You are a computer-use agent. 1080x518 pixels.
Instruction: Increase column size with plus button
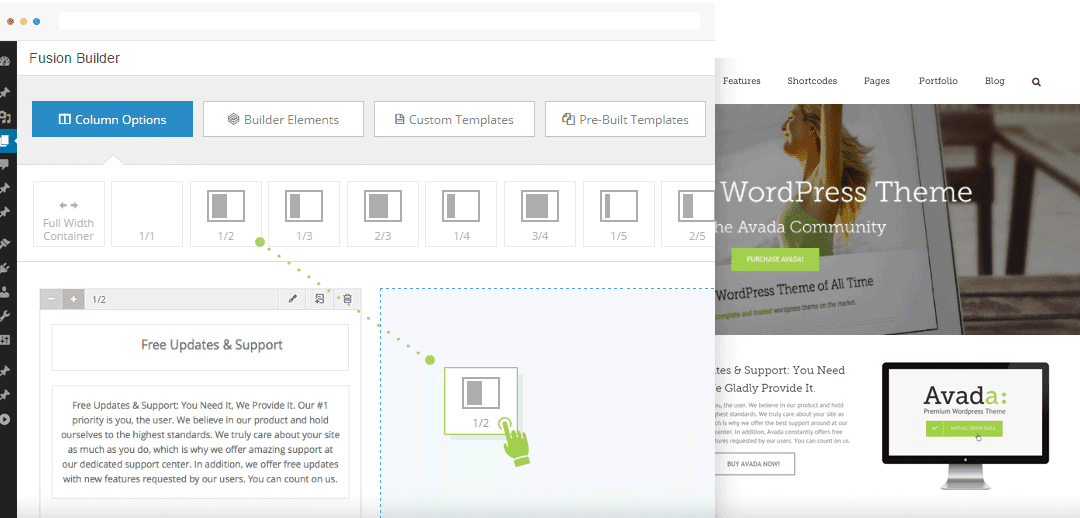coord(73,299)
